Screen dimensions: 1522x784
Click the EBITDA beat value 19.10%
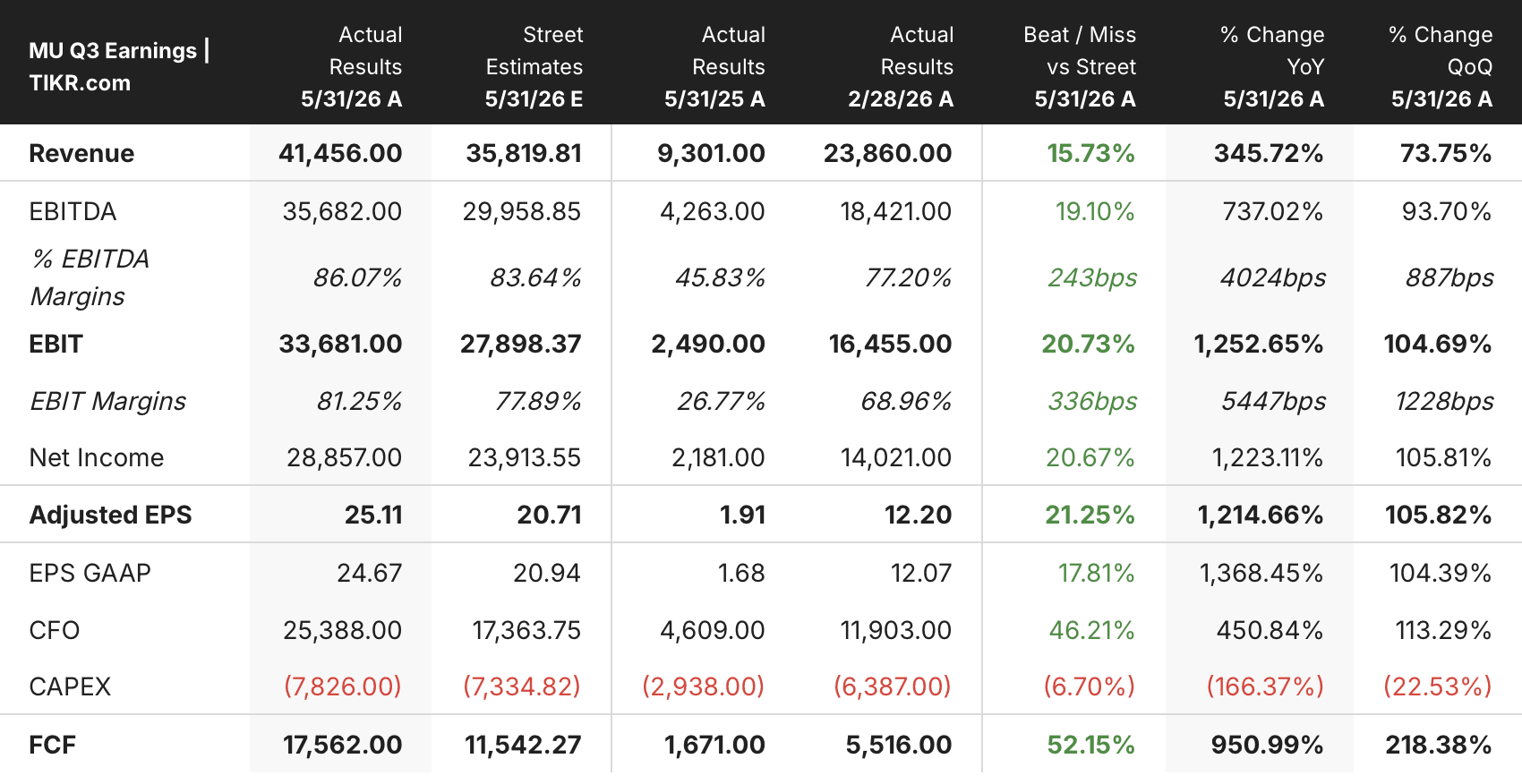click(x=1095, y=211)
